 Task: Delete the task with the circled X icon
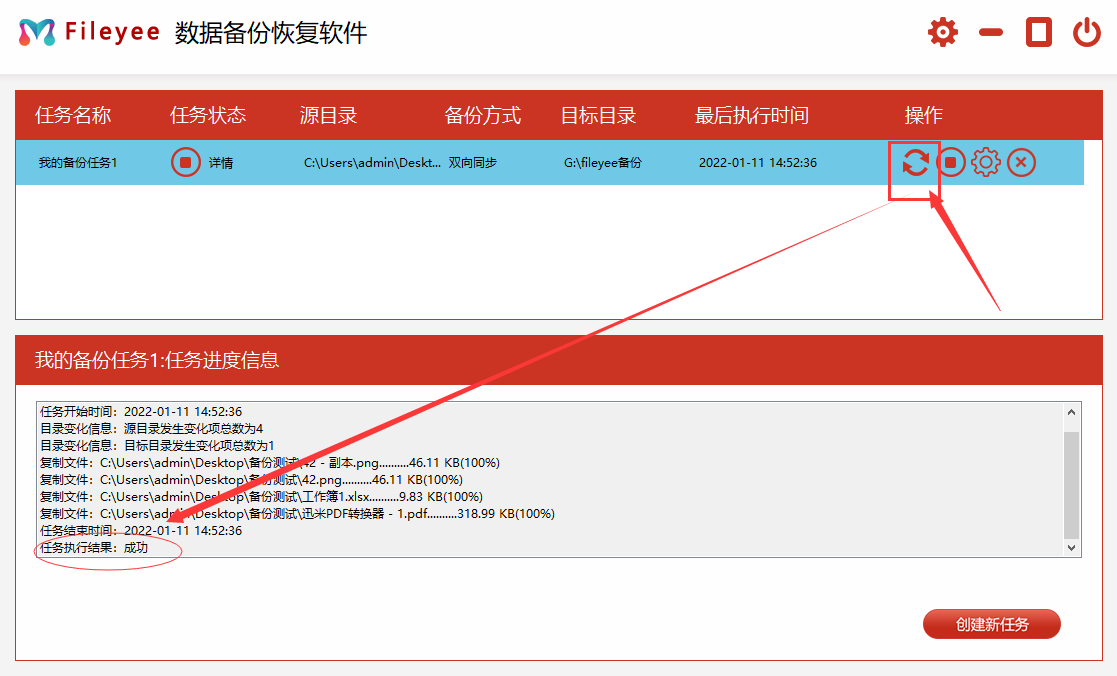[1021, 162]
